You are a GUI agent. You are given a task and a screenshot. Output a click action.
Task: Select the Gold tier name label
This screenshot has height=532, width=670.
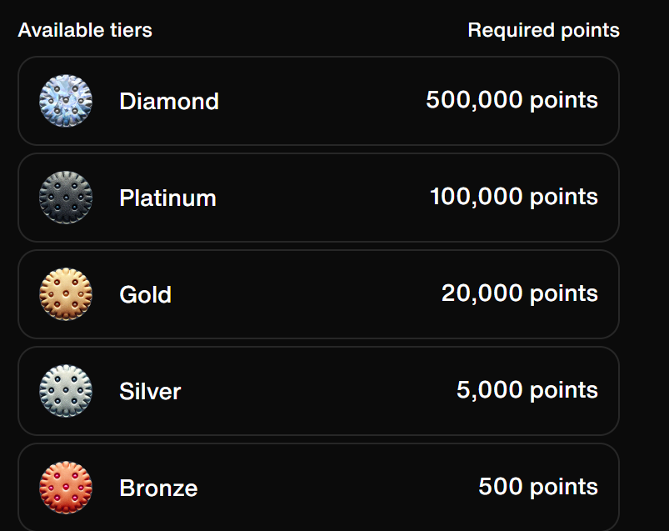[x=146, y=295]
